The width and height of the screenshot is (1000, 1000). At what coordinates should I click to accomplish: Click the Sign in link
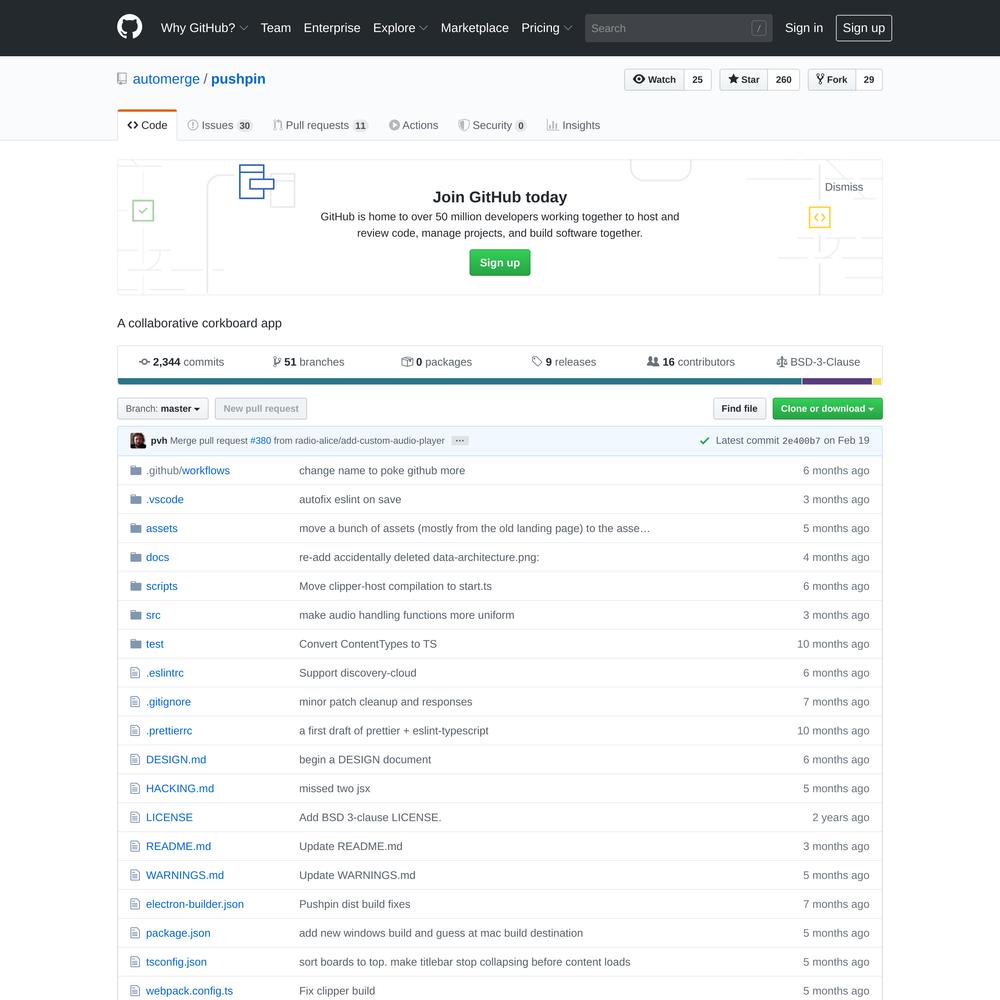tap(804, 28)
